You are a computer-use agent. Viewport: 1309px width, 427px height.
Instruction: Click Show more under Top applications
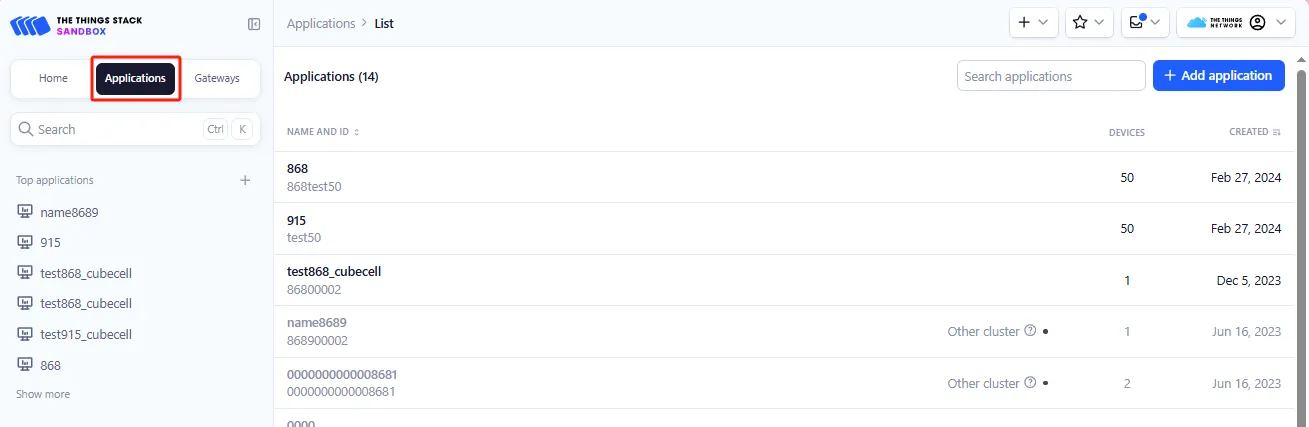tap(43, 394)
